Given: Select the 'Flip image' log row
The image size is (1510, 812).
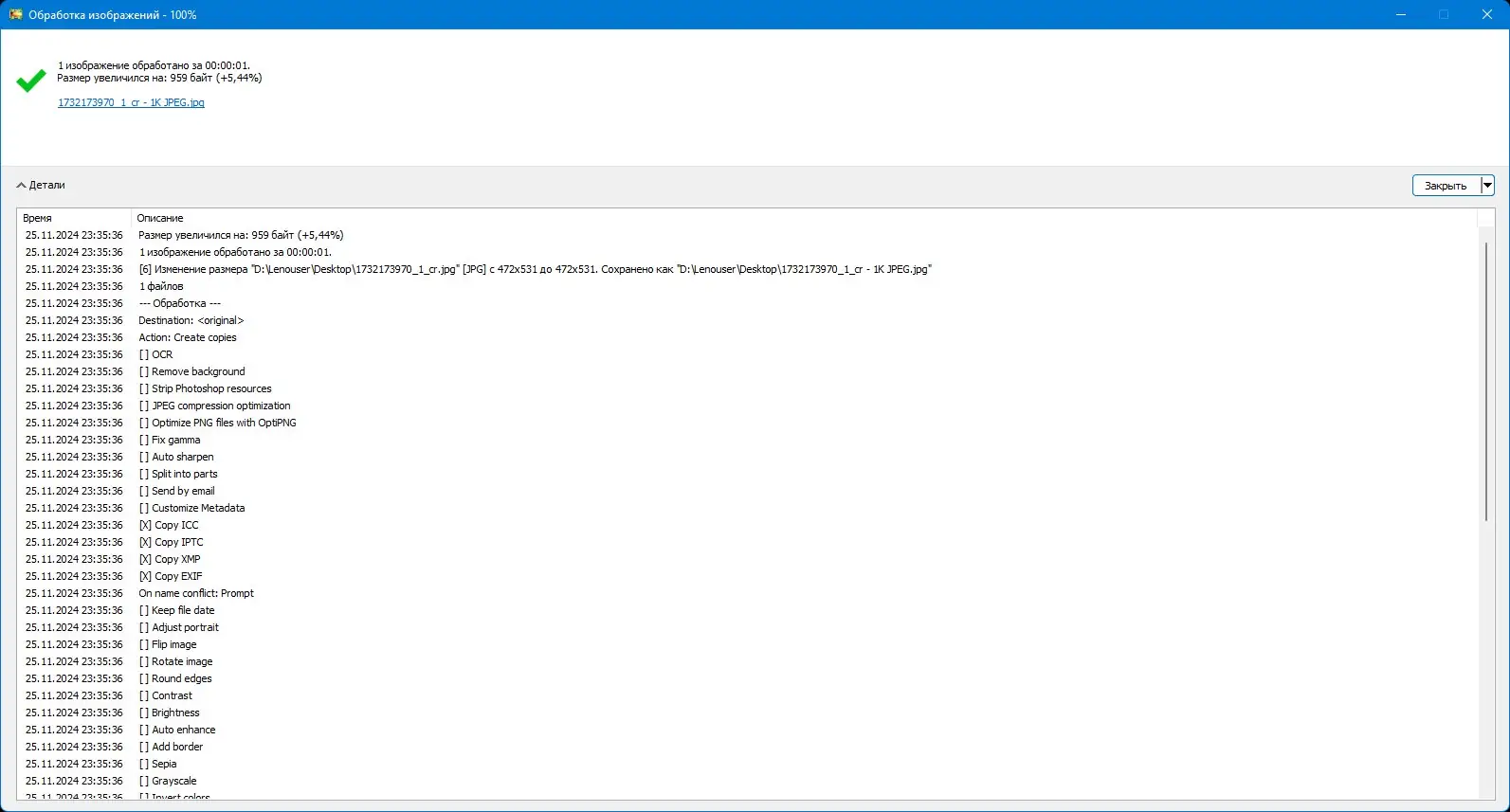Looking at the screenshot, I should [x=748, y=644].
